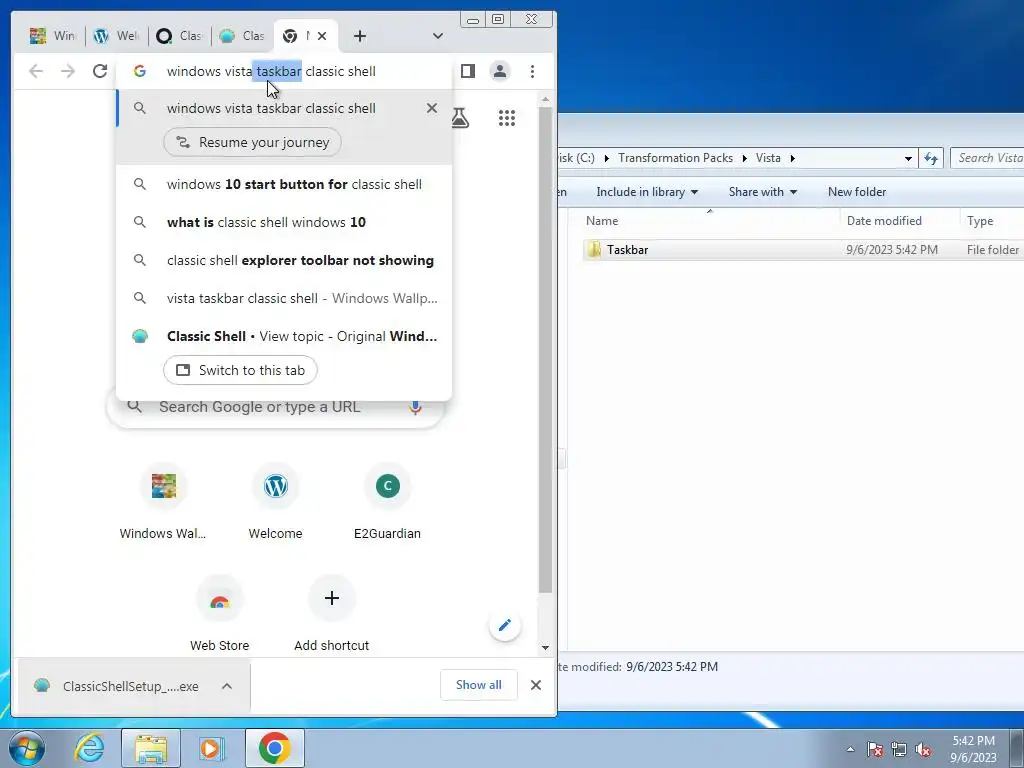Screen dimensions: 1024x768
Task: Open Windows Media Player from taskbar
Action: pyautogui.click(x=212, y=748)
